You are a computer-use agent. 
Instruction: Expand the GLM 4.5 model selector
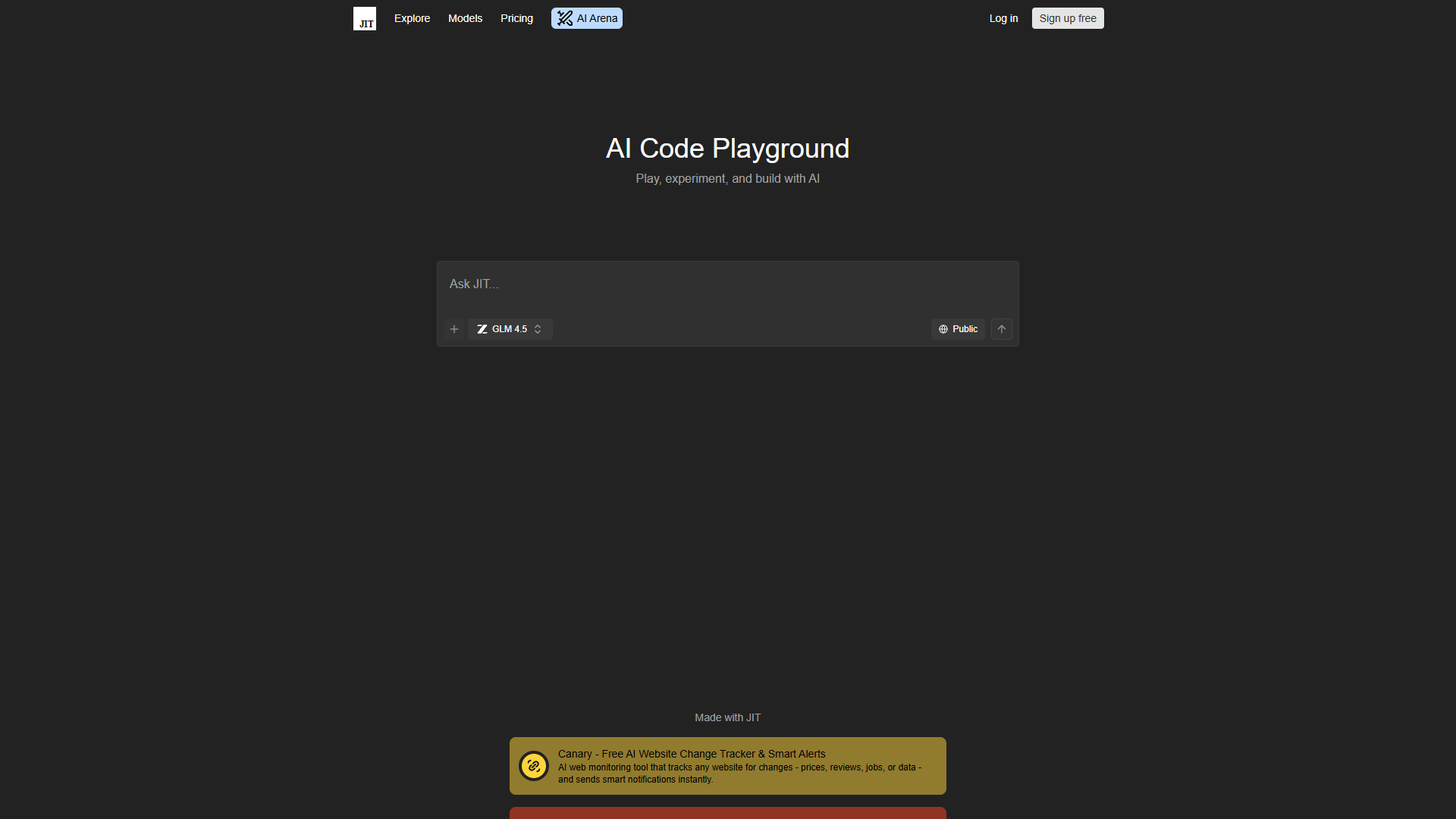[510, 329]
